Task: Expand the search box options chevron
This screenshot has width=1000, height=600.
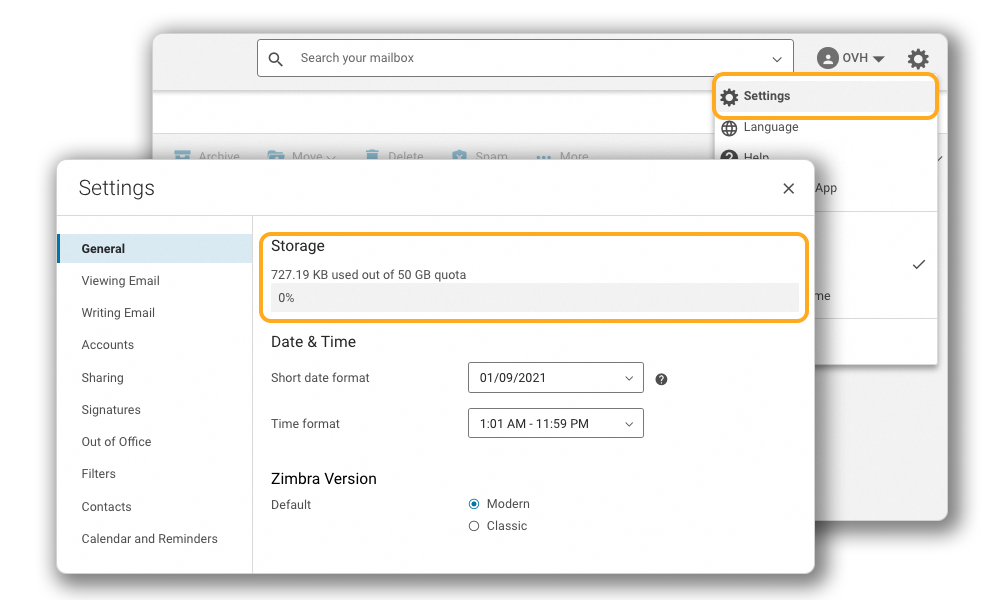Action: coord(777,59)
